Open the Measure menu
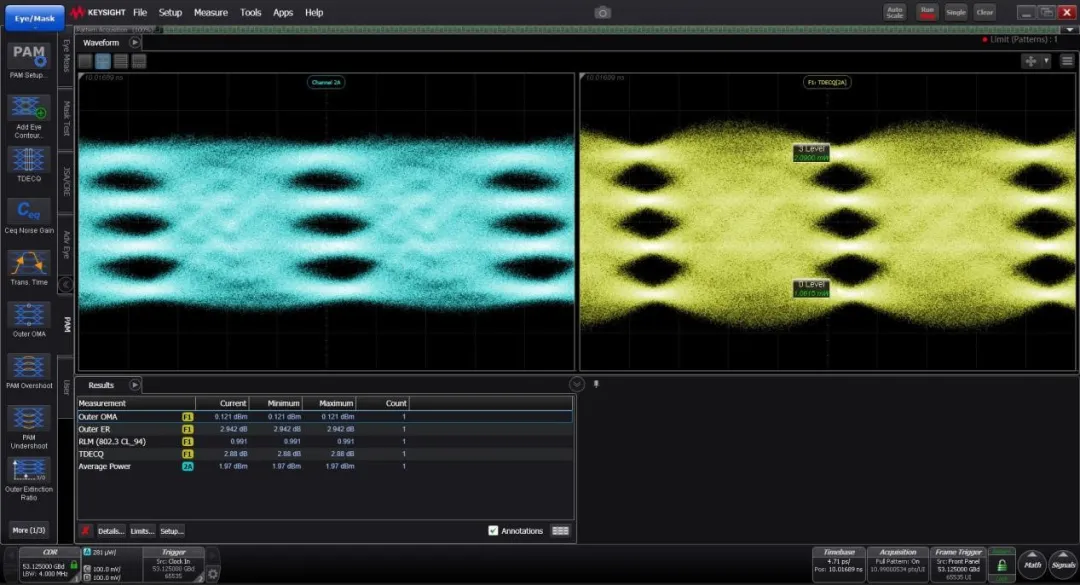This screenshot has width=1080, height=585. [x=210, y=13]
